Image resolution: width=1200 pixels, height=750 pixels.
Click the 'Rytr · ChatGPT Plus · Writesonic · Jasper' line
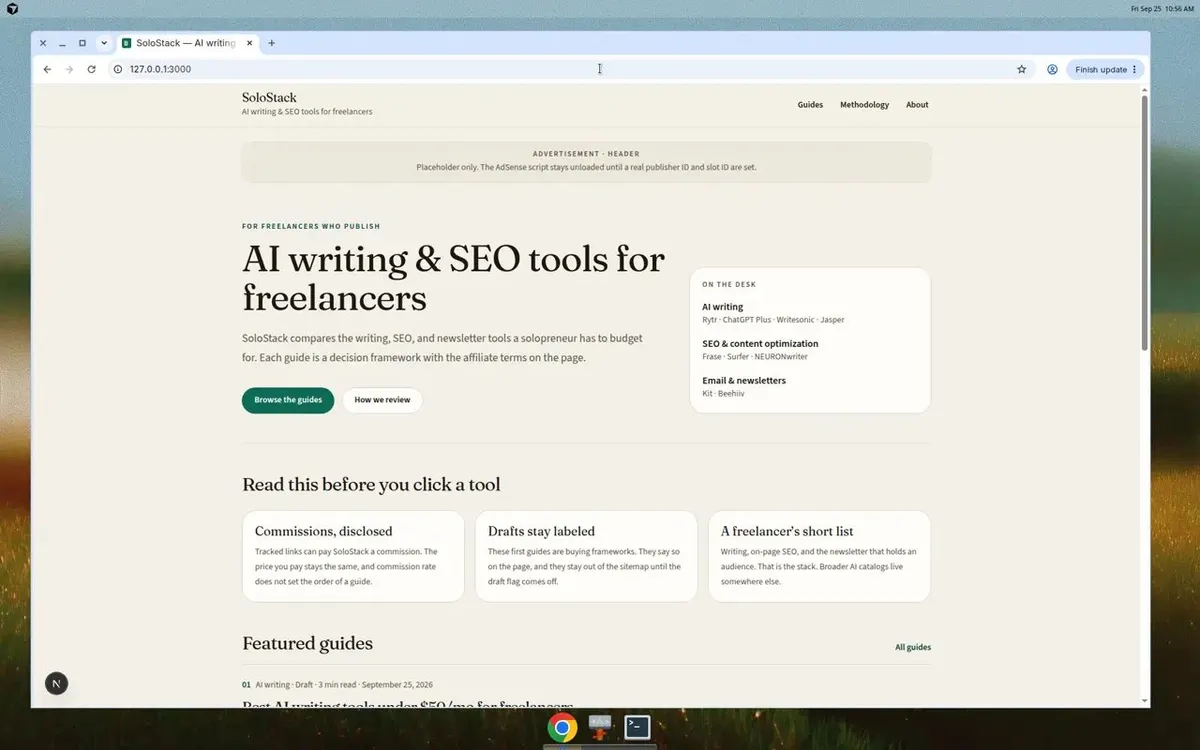coord(773,320)
